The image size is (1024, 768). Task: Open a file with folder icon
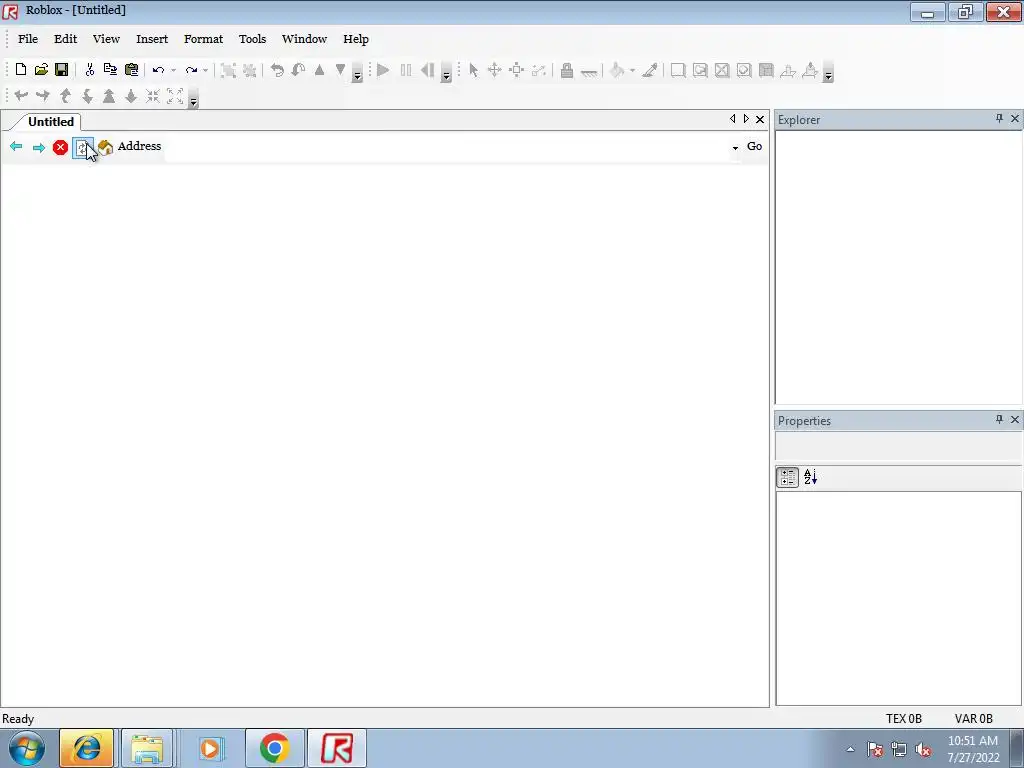tap(41, 70)
